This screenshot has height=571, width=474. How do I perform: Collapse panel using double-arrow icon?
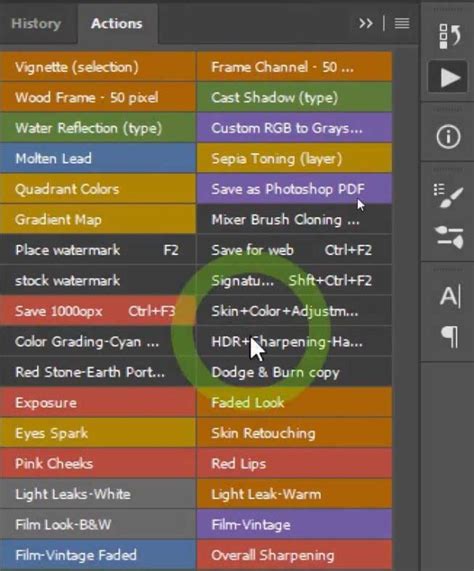366,24
